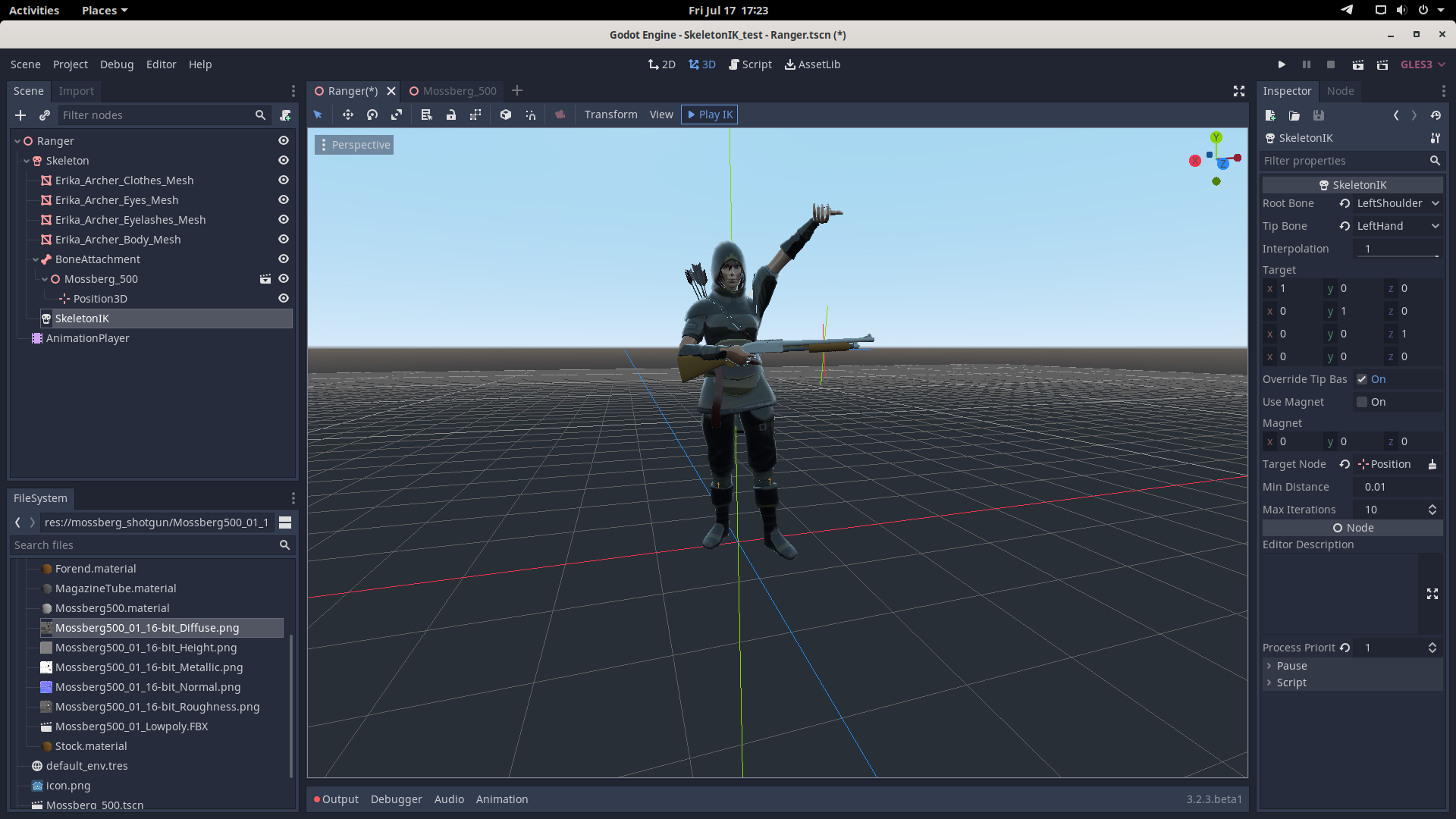Collapse the Ranger root node

[17, 141]
